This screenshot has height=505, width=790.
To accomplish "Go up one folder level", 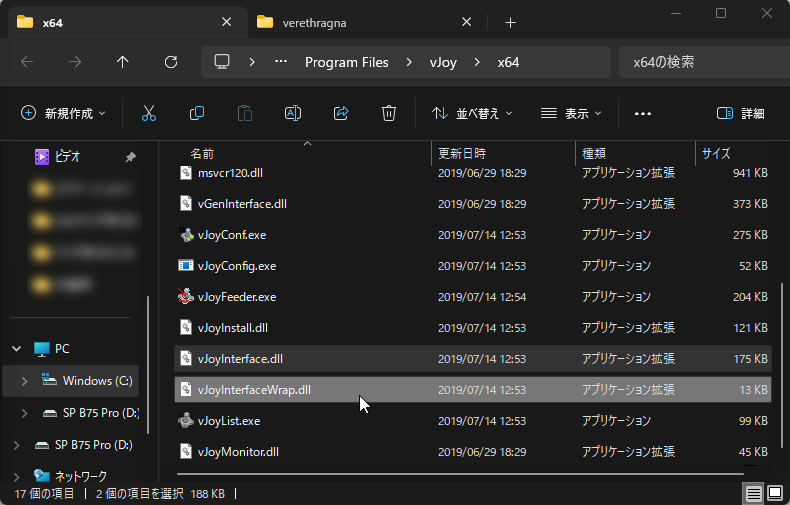I will (122, 62).
